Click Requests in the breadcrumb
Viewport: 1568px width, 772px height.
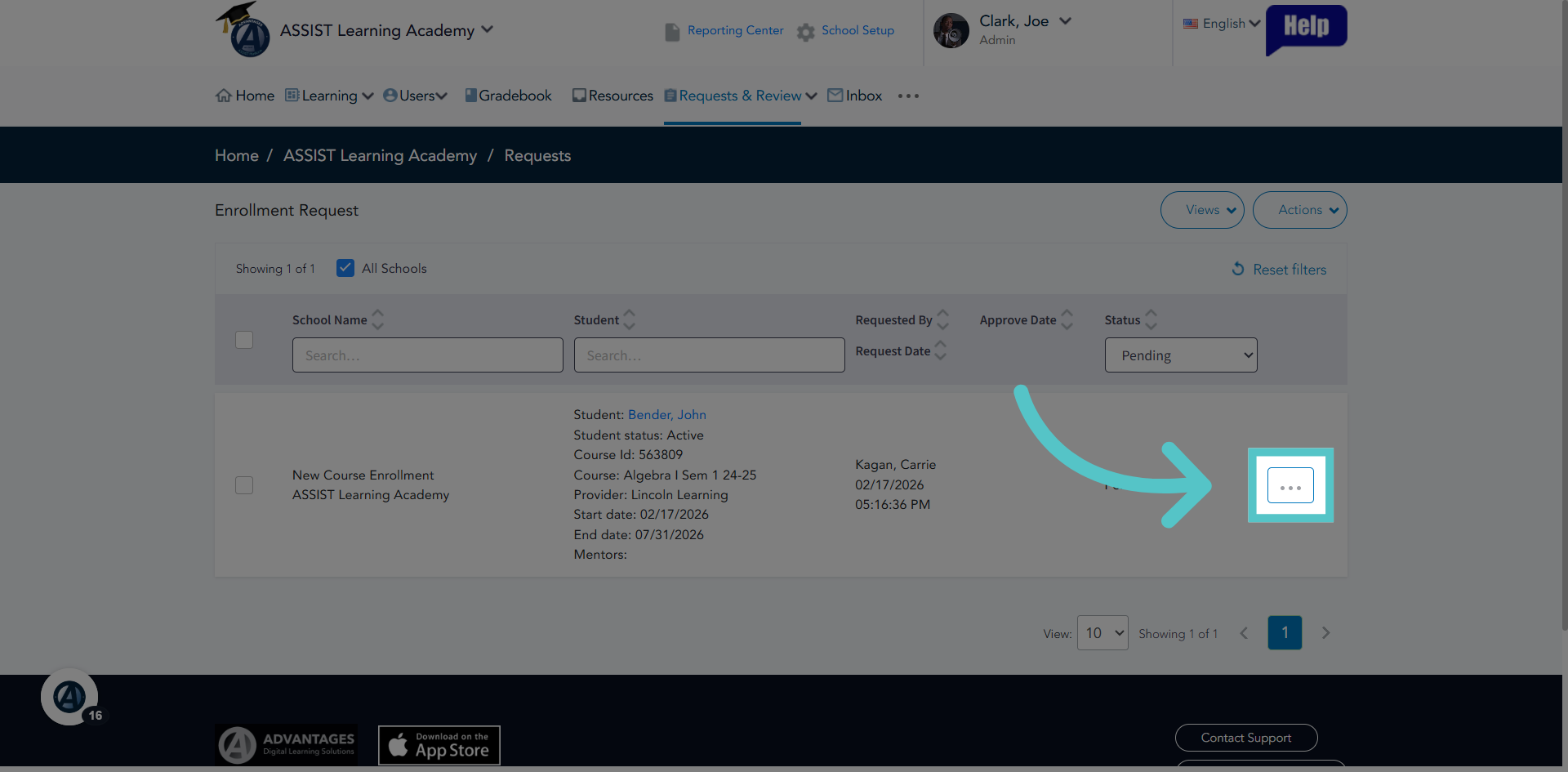click(537, 155)
